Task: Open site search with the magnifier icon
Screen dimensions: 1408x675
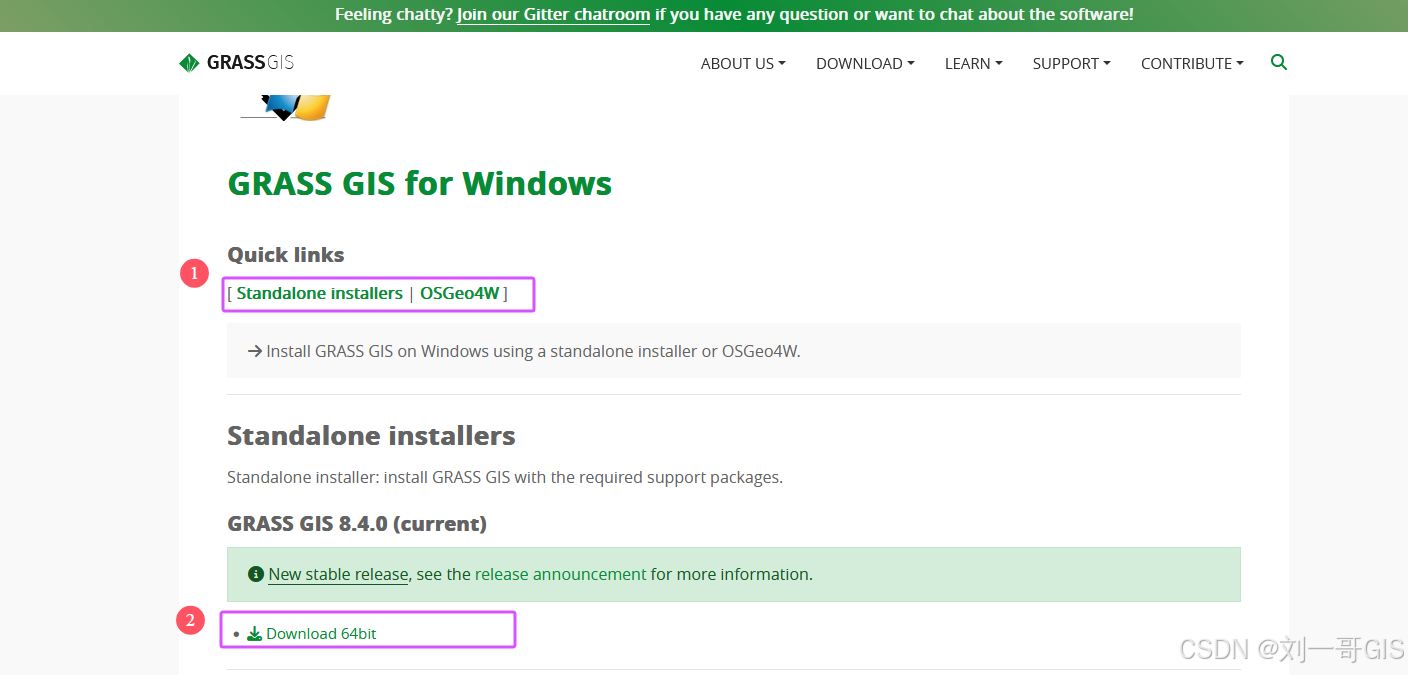Action: point(1278,62)
